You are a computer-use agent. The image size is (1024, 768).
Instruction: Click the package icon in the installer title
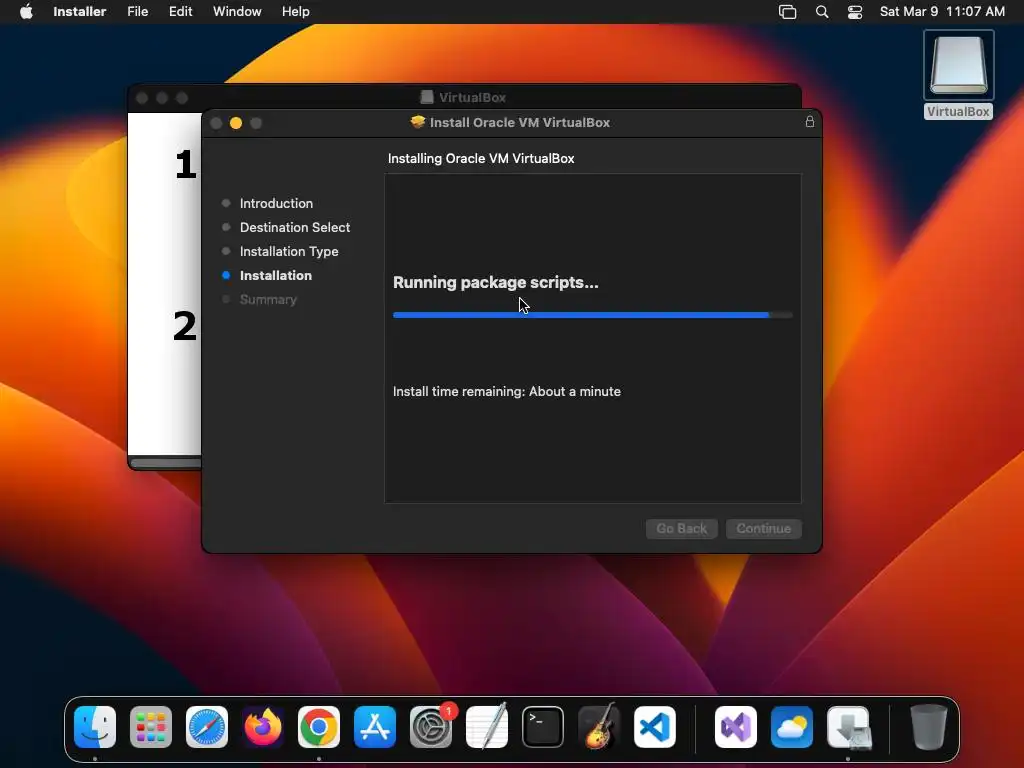(x=417, y=122)
